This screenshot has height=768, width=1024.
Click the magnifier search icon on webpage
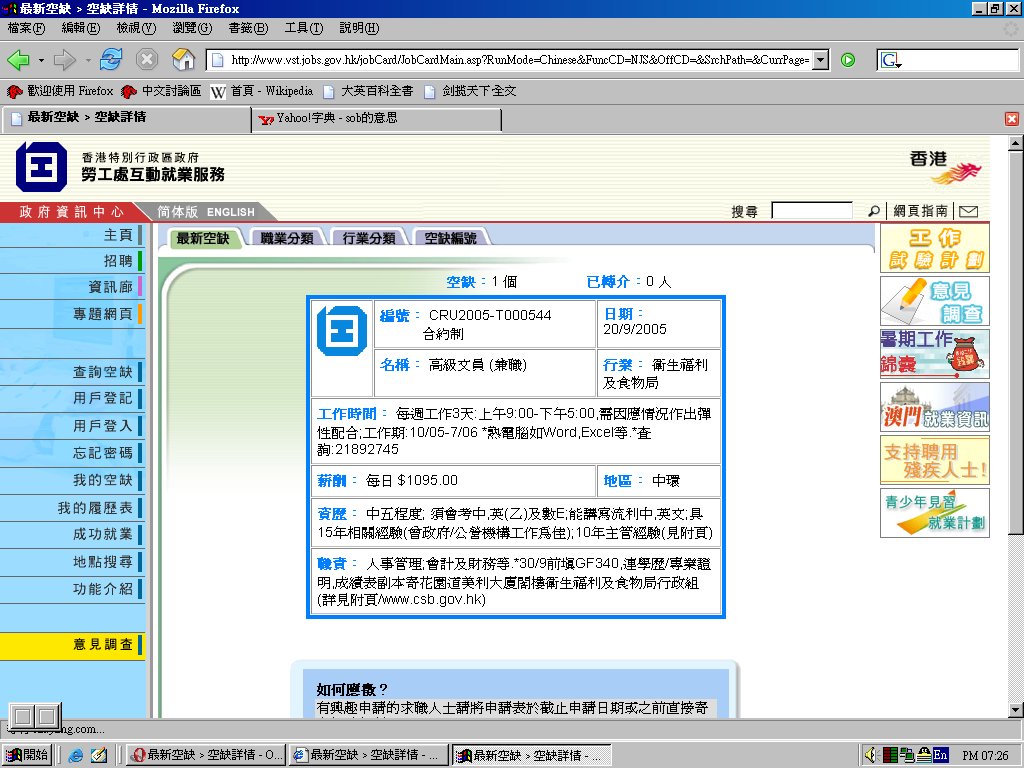873,211
